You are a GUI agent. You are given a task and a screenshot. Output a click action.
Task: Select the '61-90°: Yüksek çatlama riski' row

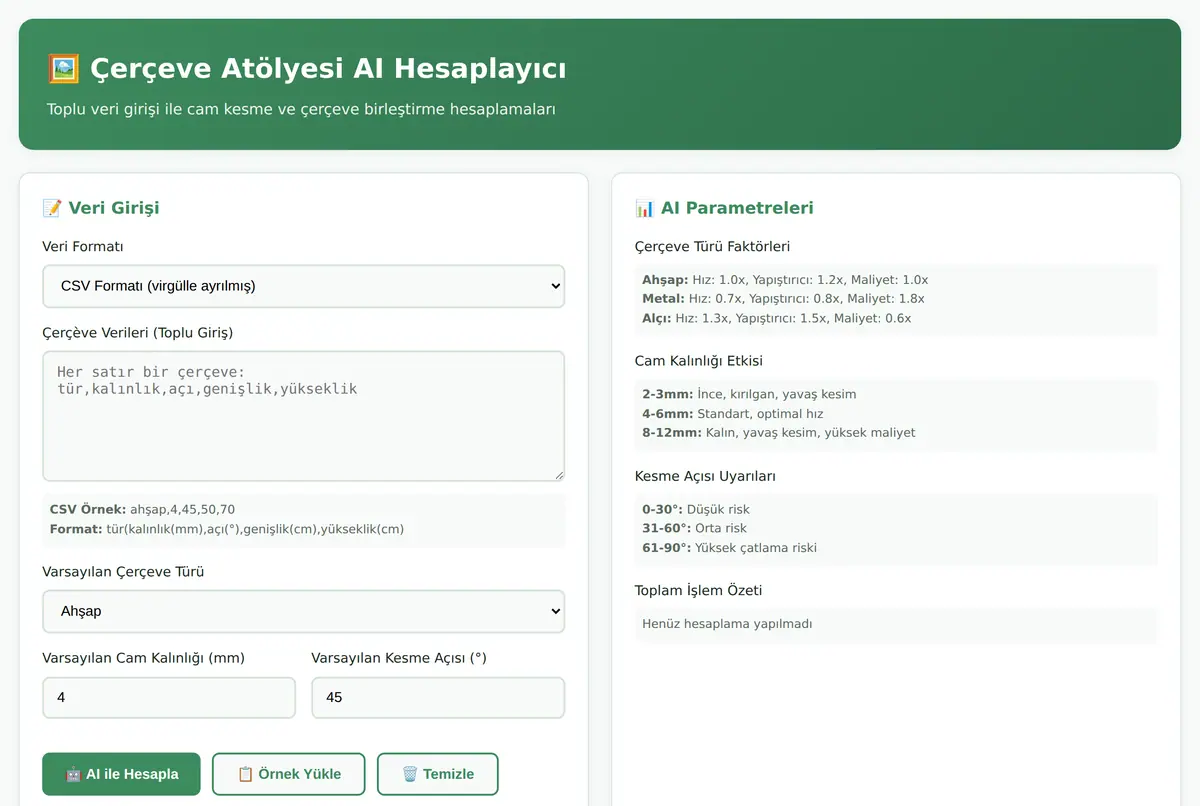[729, 548]
